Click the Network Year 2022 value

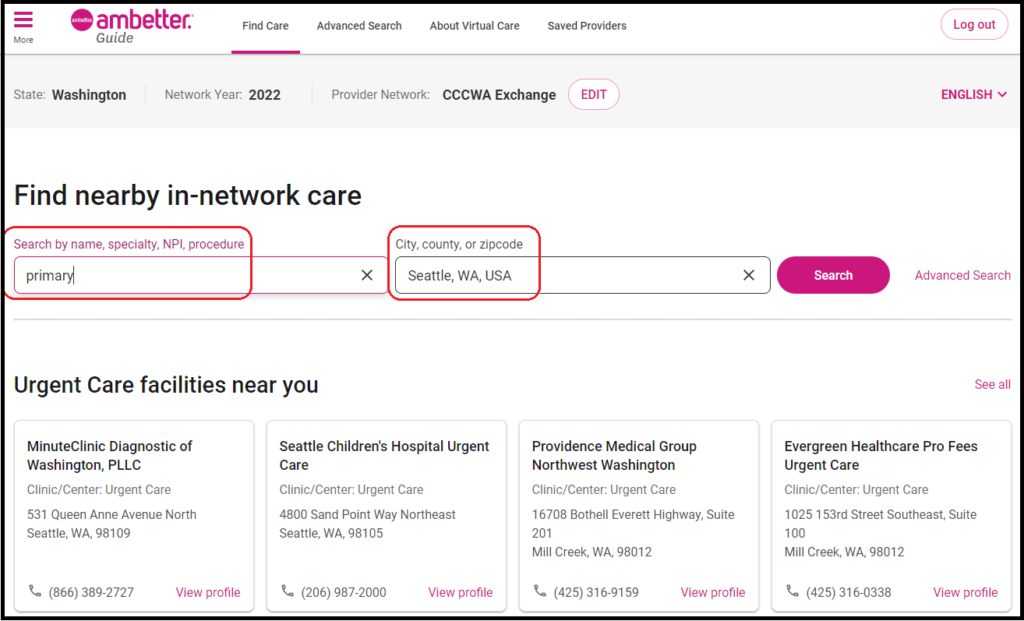coord(264,95)
